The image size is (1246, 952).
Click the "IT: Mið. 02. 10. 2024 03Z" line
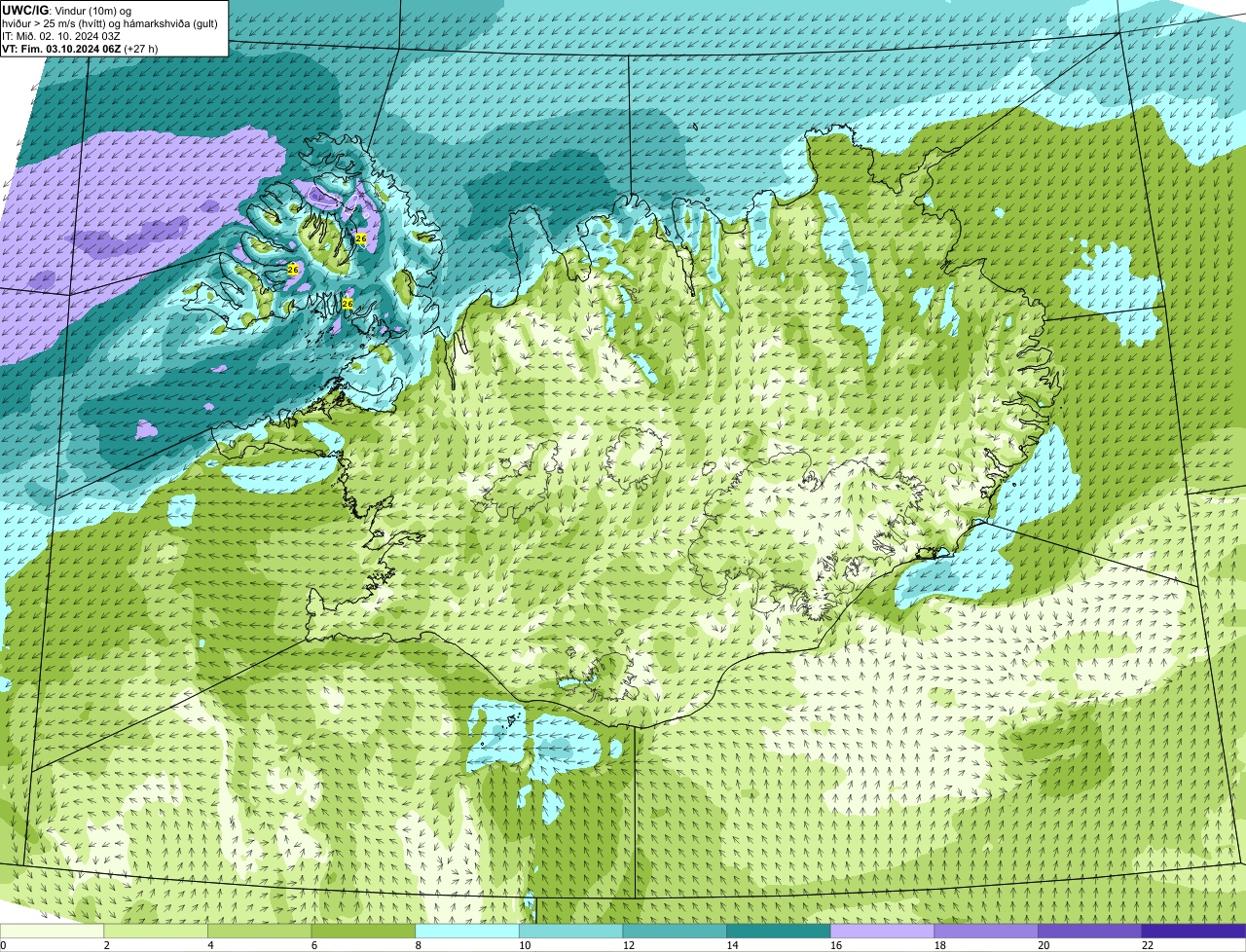[x=61, y=36]
